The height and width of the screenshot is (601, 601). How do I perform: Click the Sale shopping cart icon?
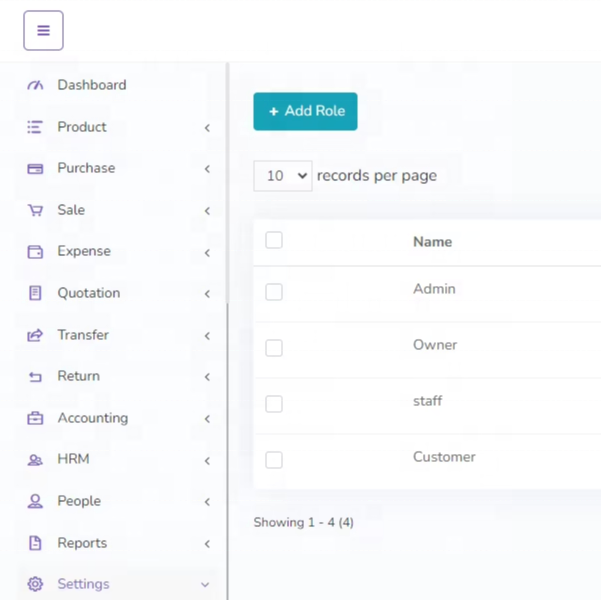[x=35, y=211]
